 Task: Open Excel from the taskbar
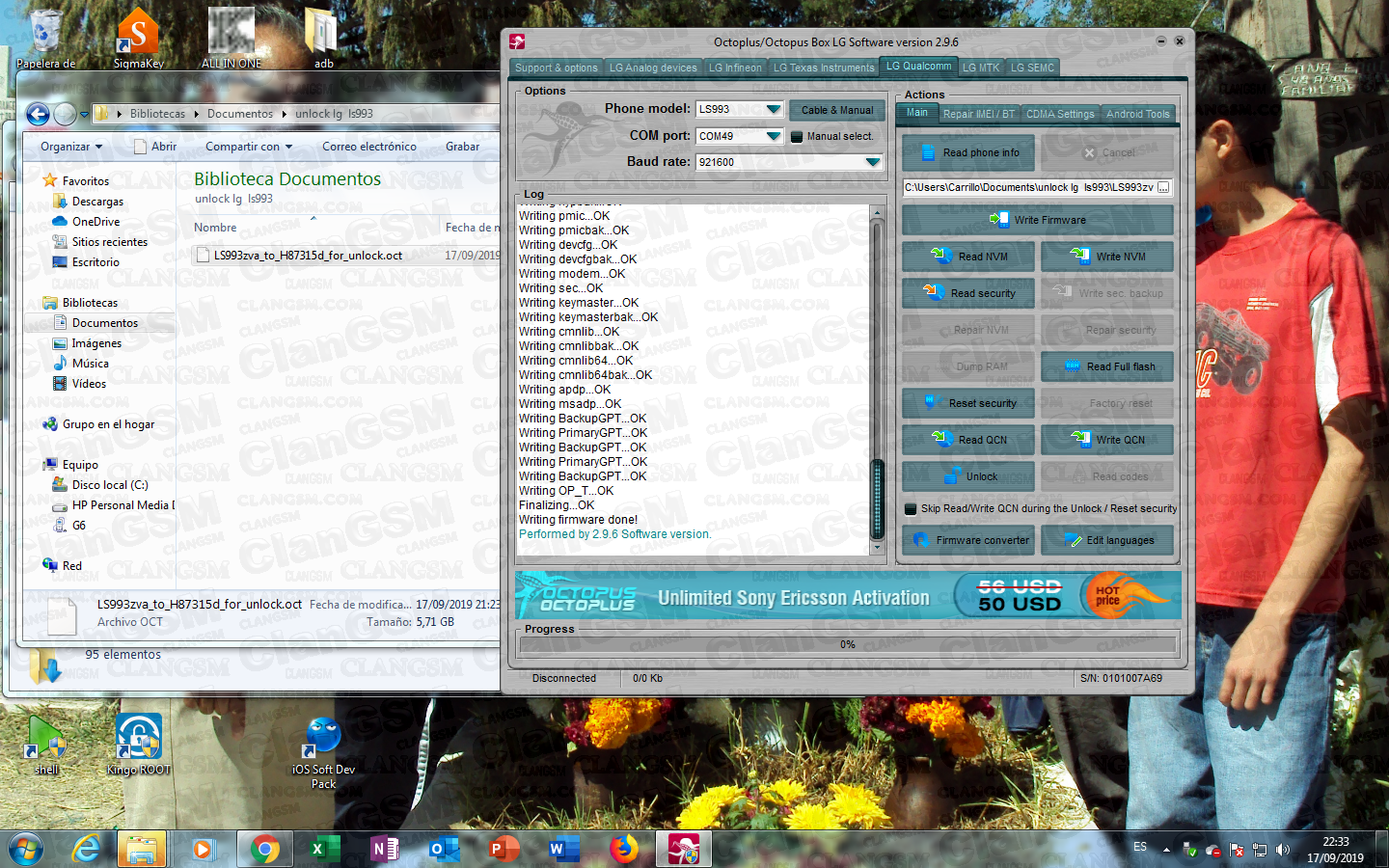point(323,850)
